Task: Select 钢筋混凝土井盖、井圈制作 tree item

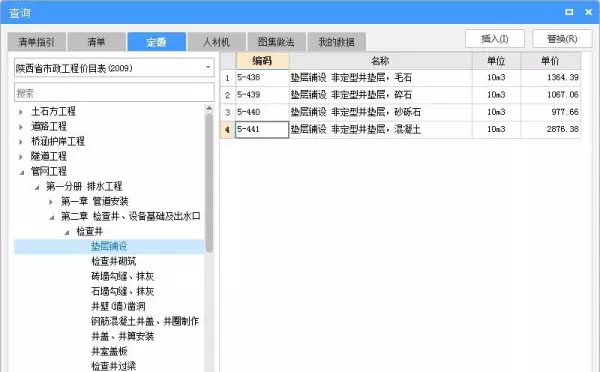Action: coord(145,321)
